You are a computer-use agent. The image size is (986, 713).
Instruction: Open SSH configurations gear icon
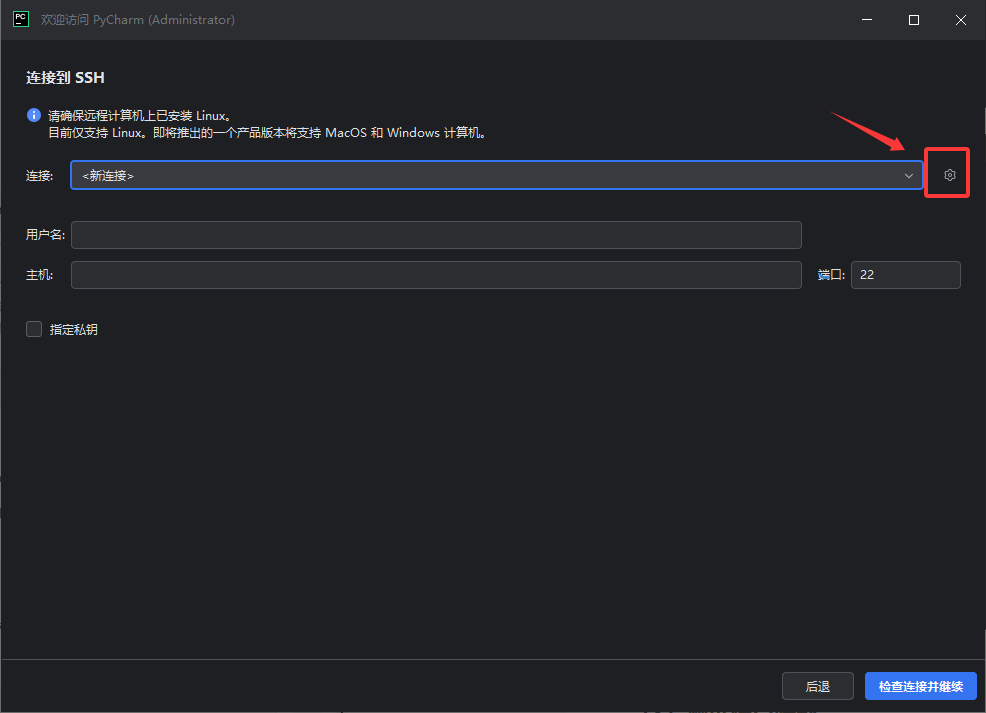(x=950, y=175)
